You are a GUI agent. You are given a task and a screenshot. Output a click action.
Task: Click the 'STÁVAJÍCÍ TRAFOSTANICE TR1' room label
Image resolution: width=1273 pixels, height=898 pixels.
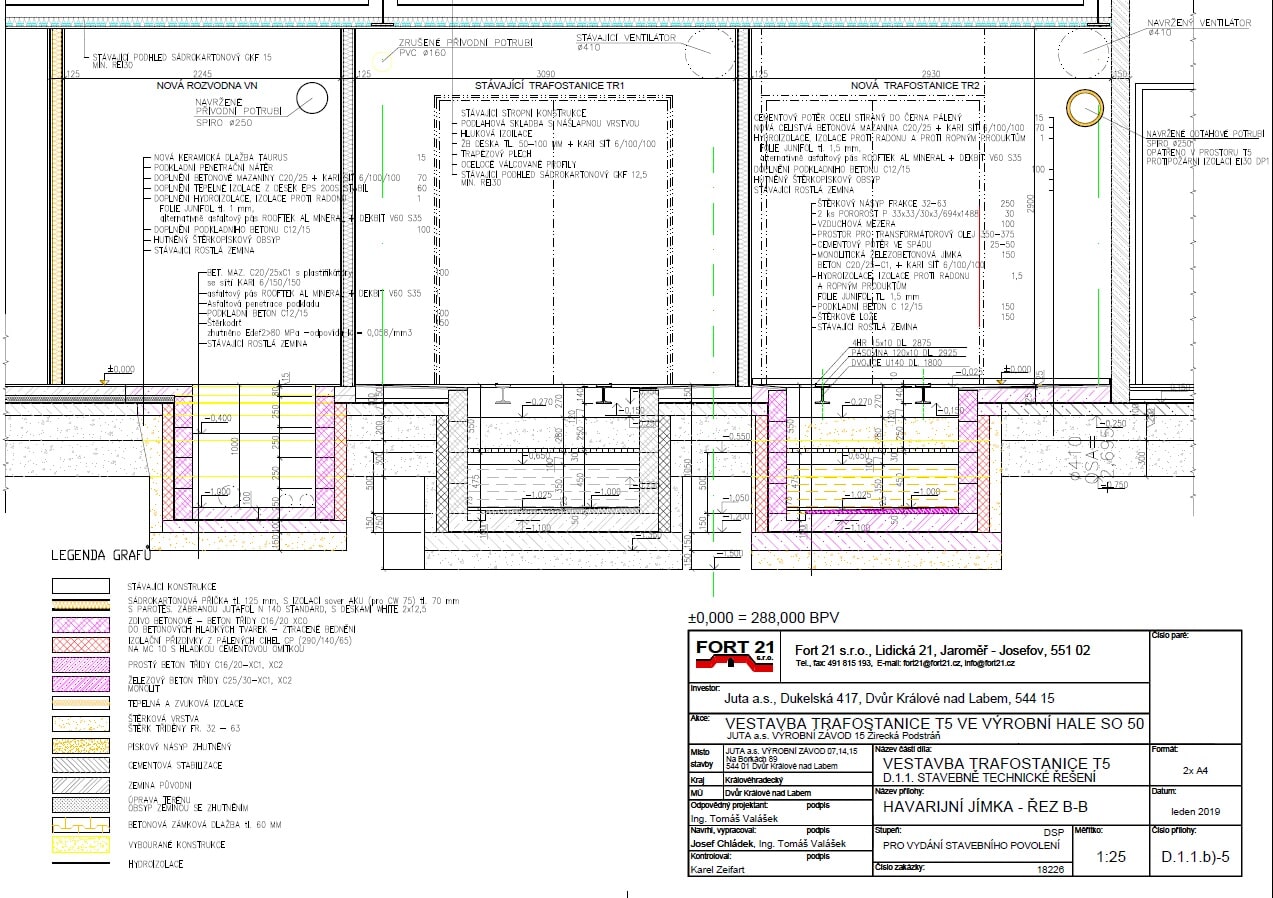click(x=549, y=87)
